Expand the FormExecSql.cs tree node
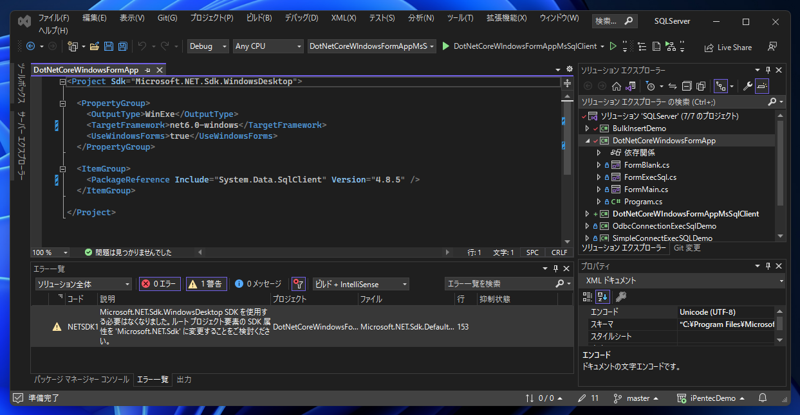The height and width of the screenshot is (415, 800). (599, 178)
